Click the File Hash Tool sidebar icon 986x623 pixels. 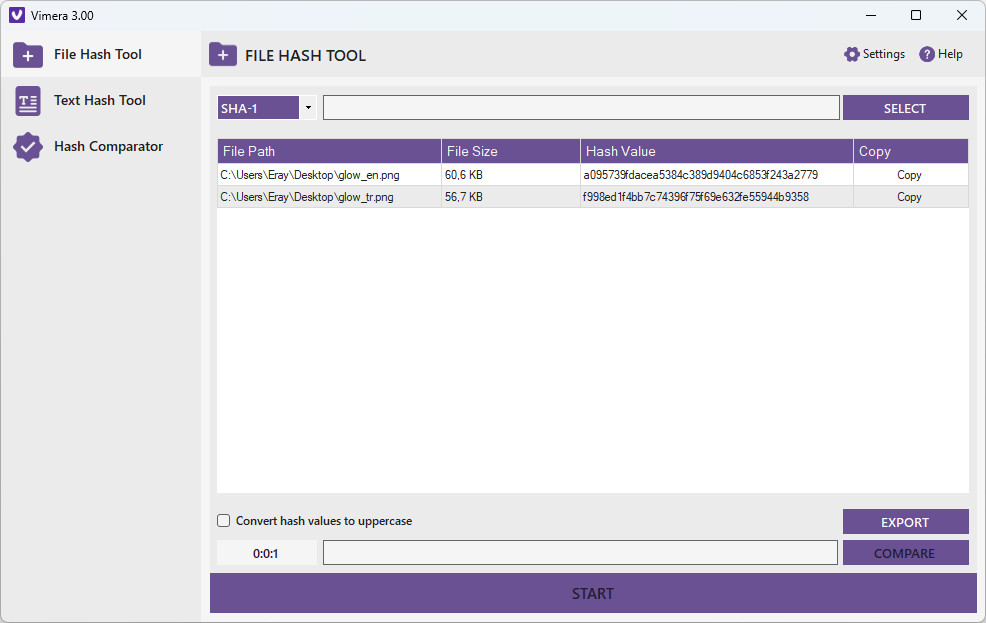(28, 55)
